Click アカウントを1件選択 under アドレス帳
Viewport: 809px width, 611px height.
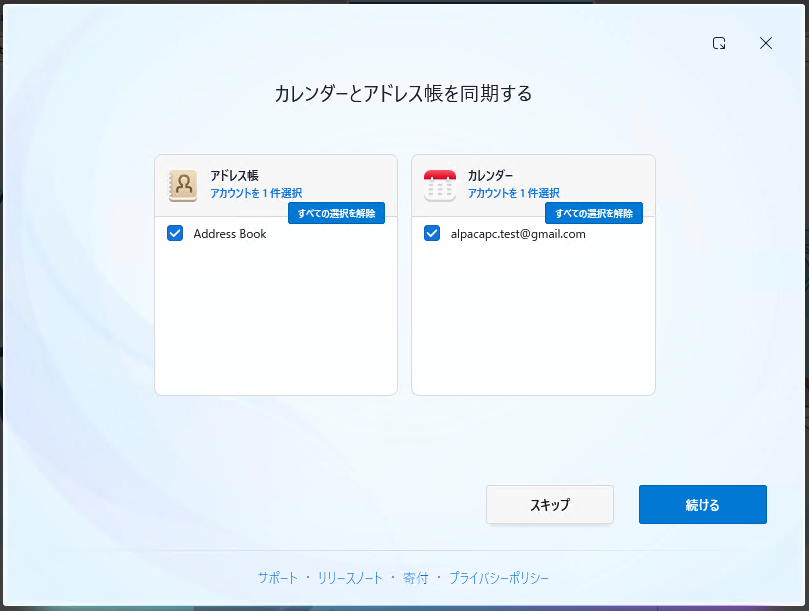256,193
